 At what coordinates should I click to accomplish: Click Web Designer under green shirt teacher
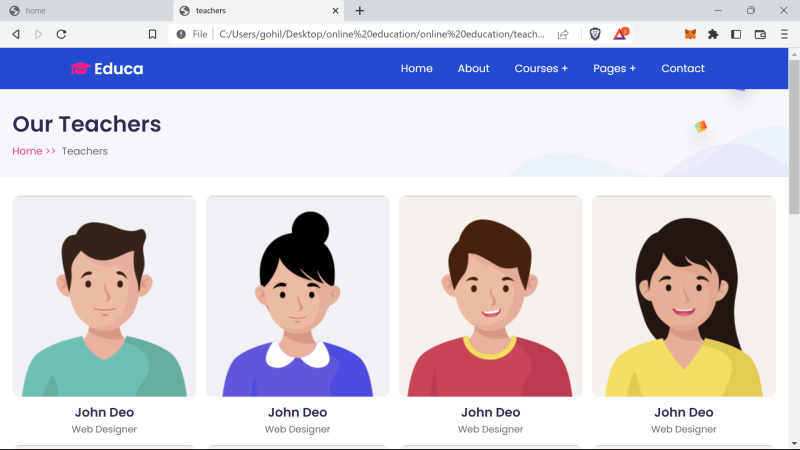coord(104,430)
